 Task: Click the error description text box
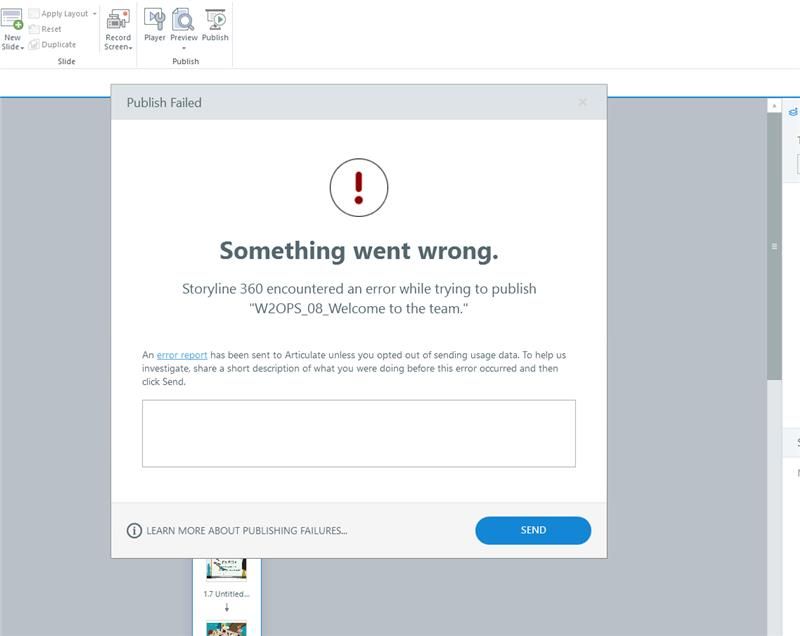pyautogui.click(x=359, y=434)
